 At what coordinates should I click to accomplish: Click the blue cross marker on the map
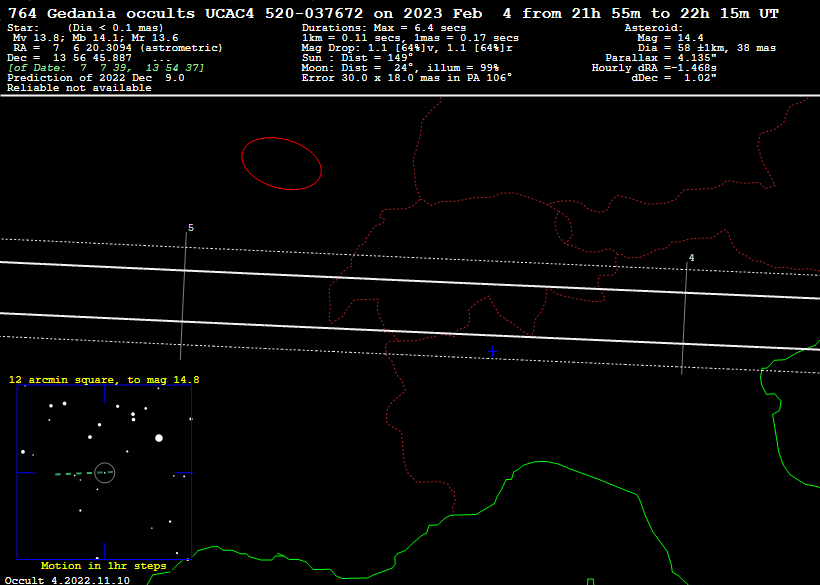492,352
